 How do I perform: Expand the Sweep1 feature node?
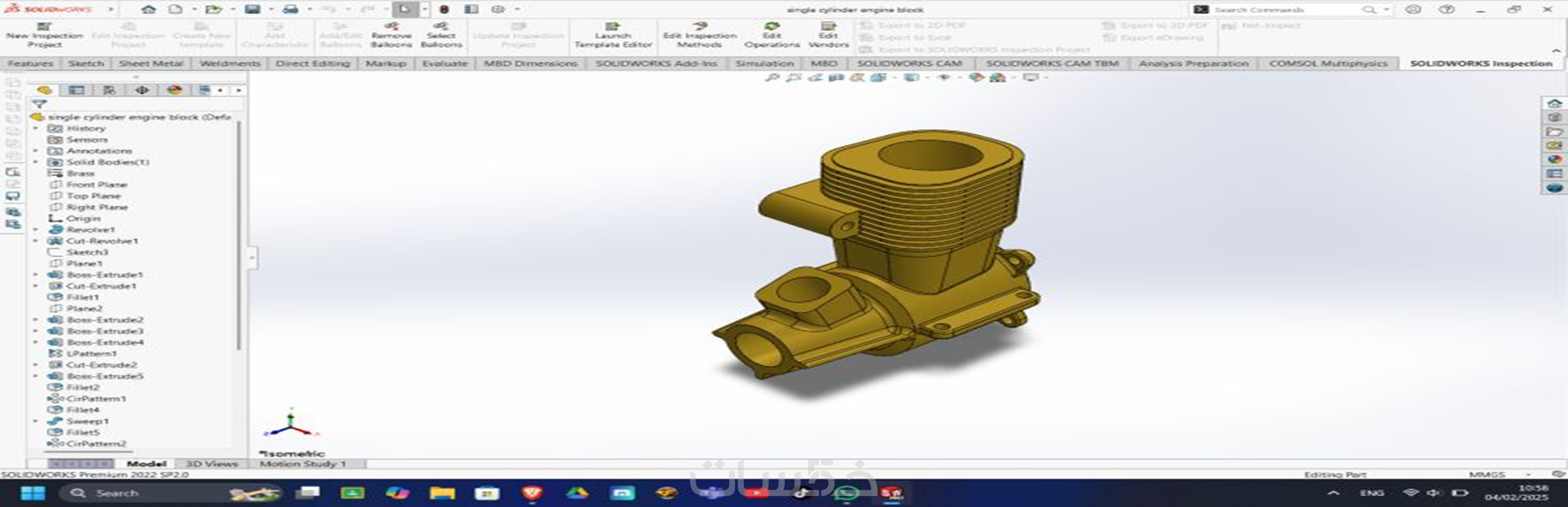35,421
